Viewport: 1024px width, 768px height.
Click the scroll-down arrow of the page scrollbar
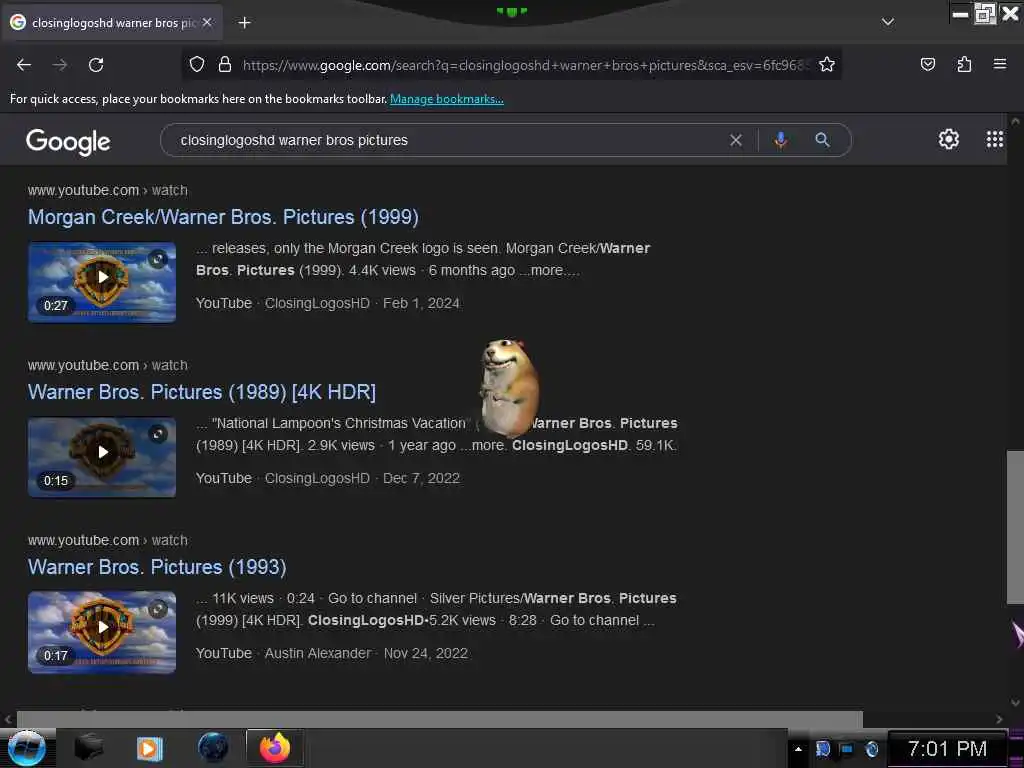point(1015,703)
